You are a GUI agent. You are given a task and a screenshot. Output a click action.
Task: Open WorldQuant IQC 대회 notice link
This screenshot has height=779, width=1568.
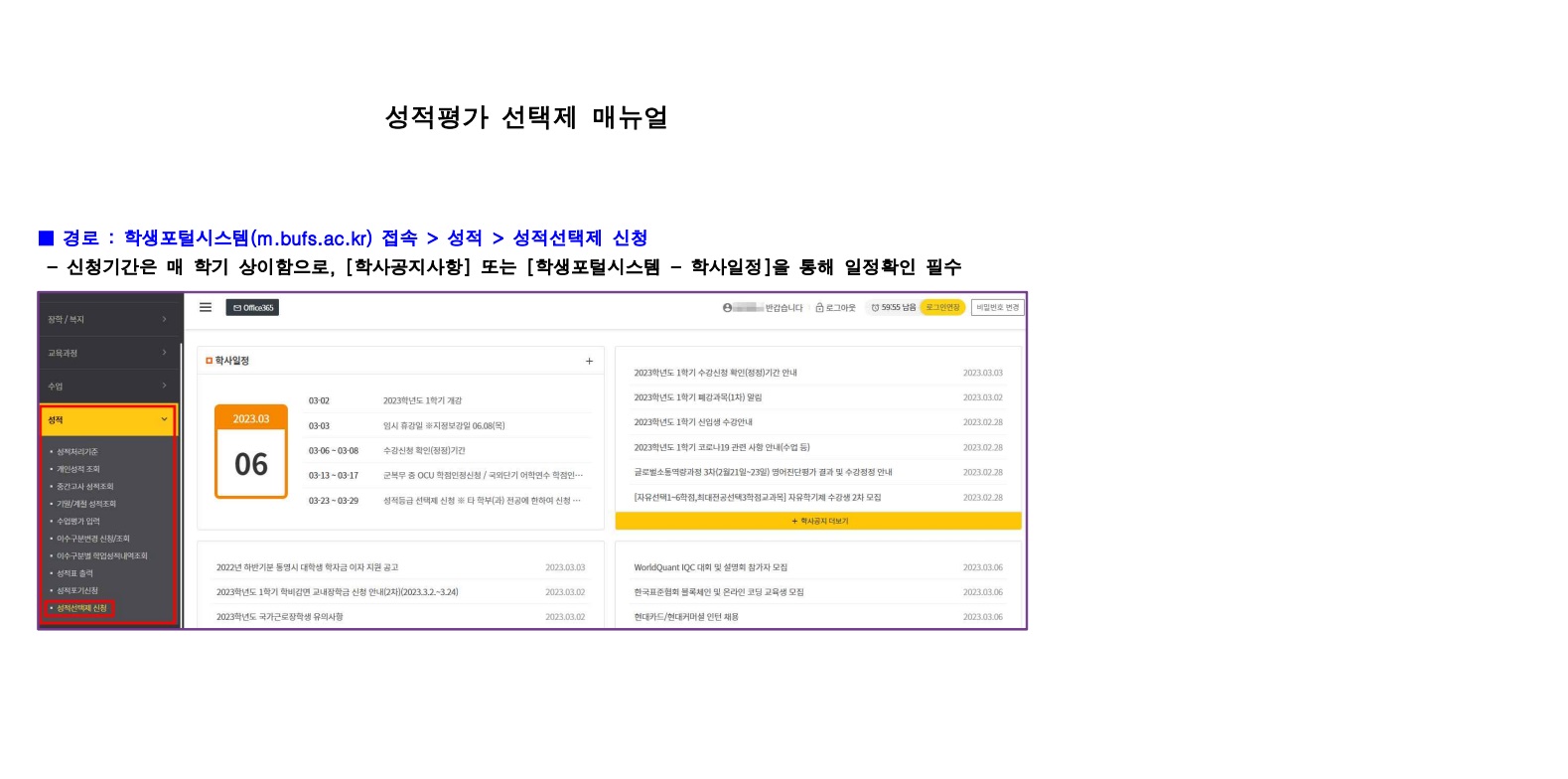[710, 567]
